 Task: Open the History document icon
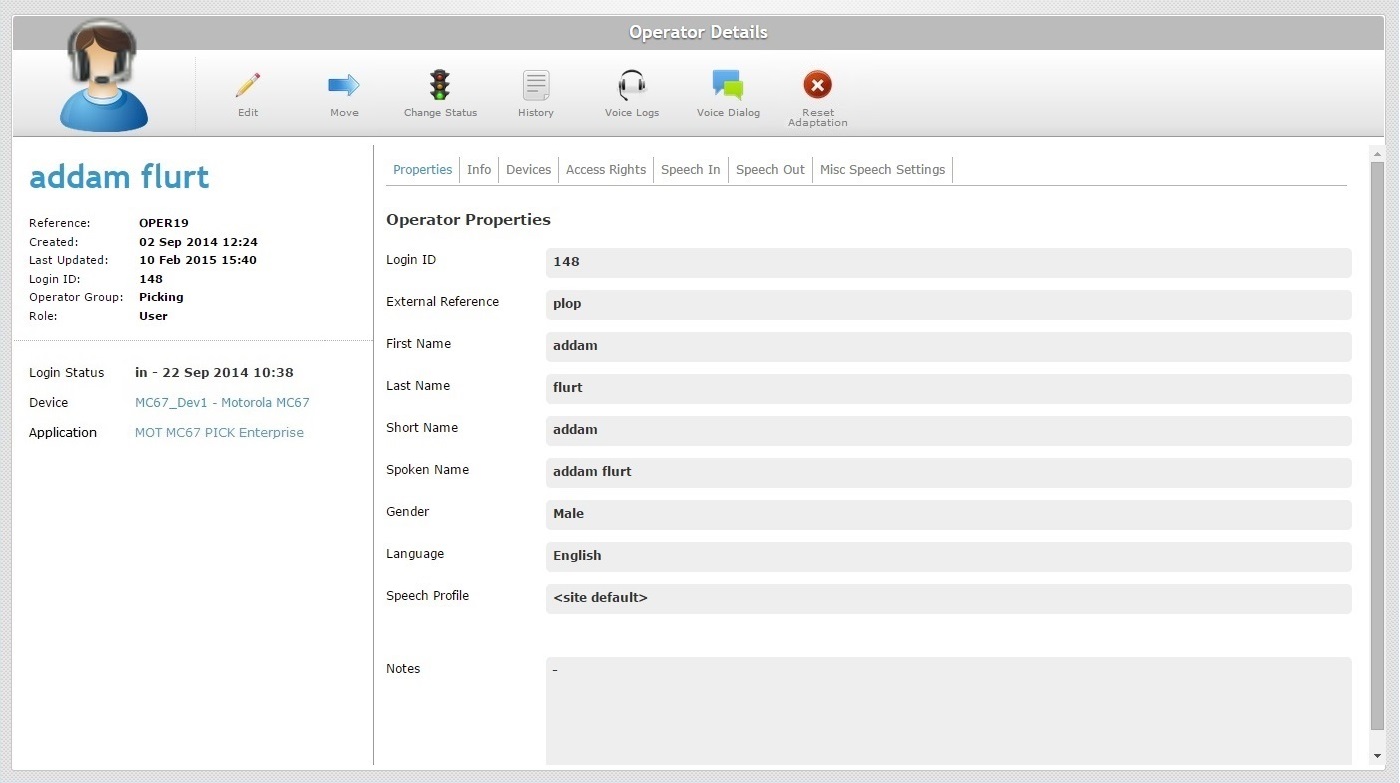click(536, 85)
